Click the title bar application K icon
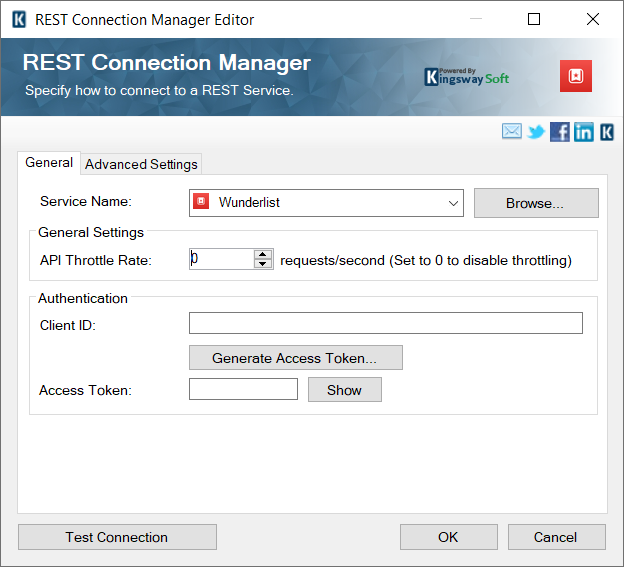Viewport: 624px width, 567px height. pyautogui.click(x=19, y=19)
